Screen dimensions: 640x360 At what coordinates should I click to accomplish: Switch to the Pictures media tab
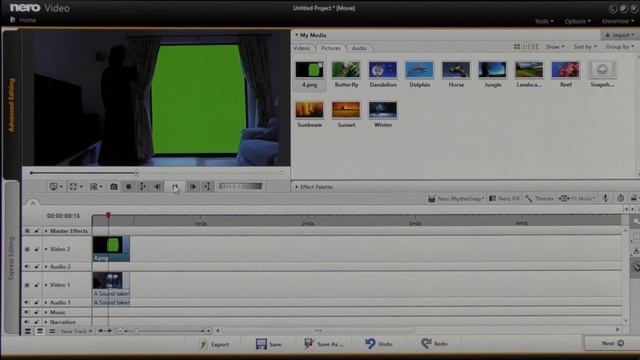click(331, 48)
